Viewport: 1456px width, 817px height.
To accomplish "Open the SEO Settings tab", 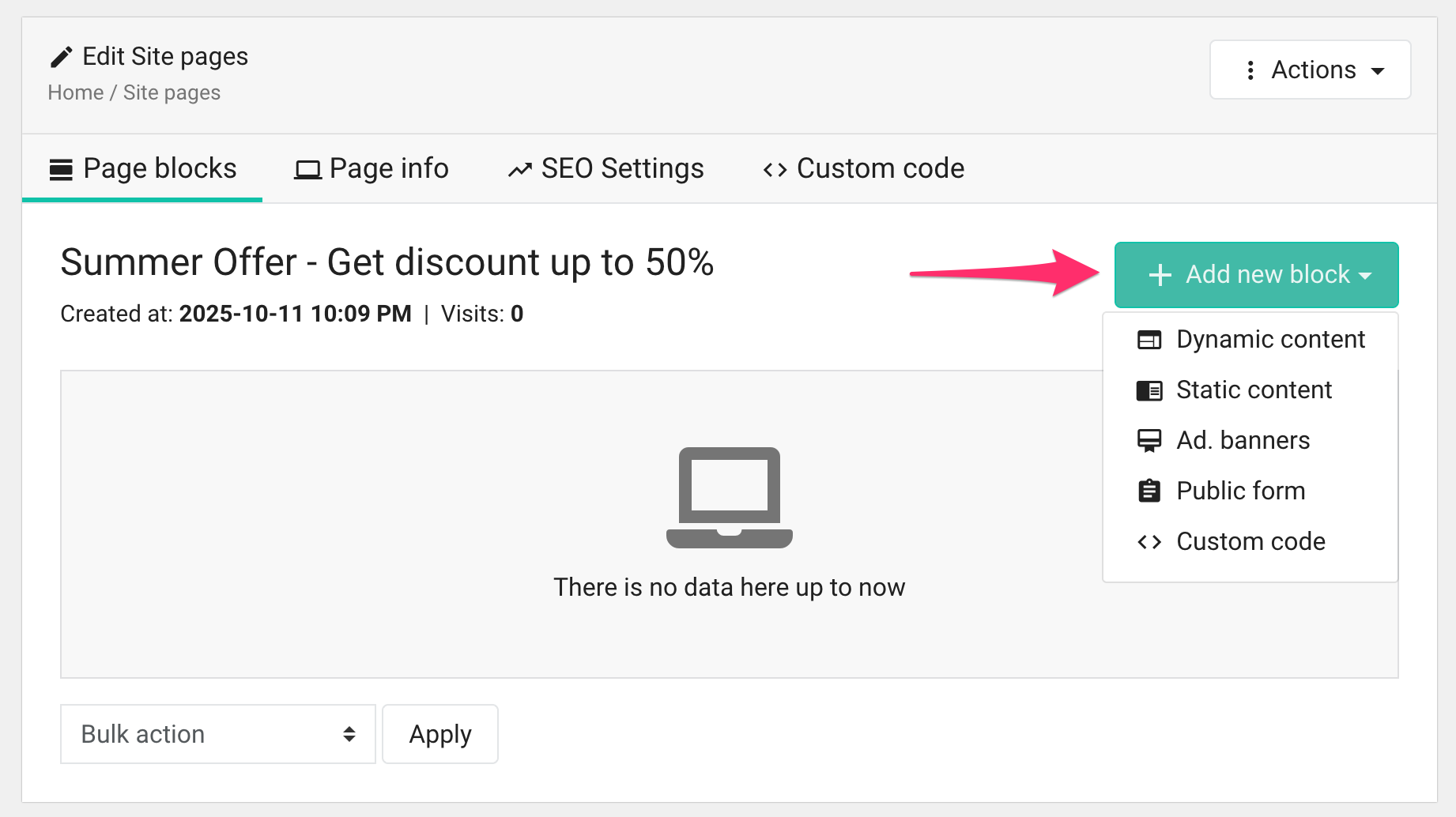I will [x=605, y=169].
